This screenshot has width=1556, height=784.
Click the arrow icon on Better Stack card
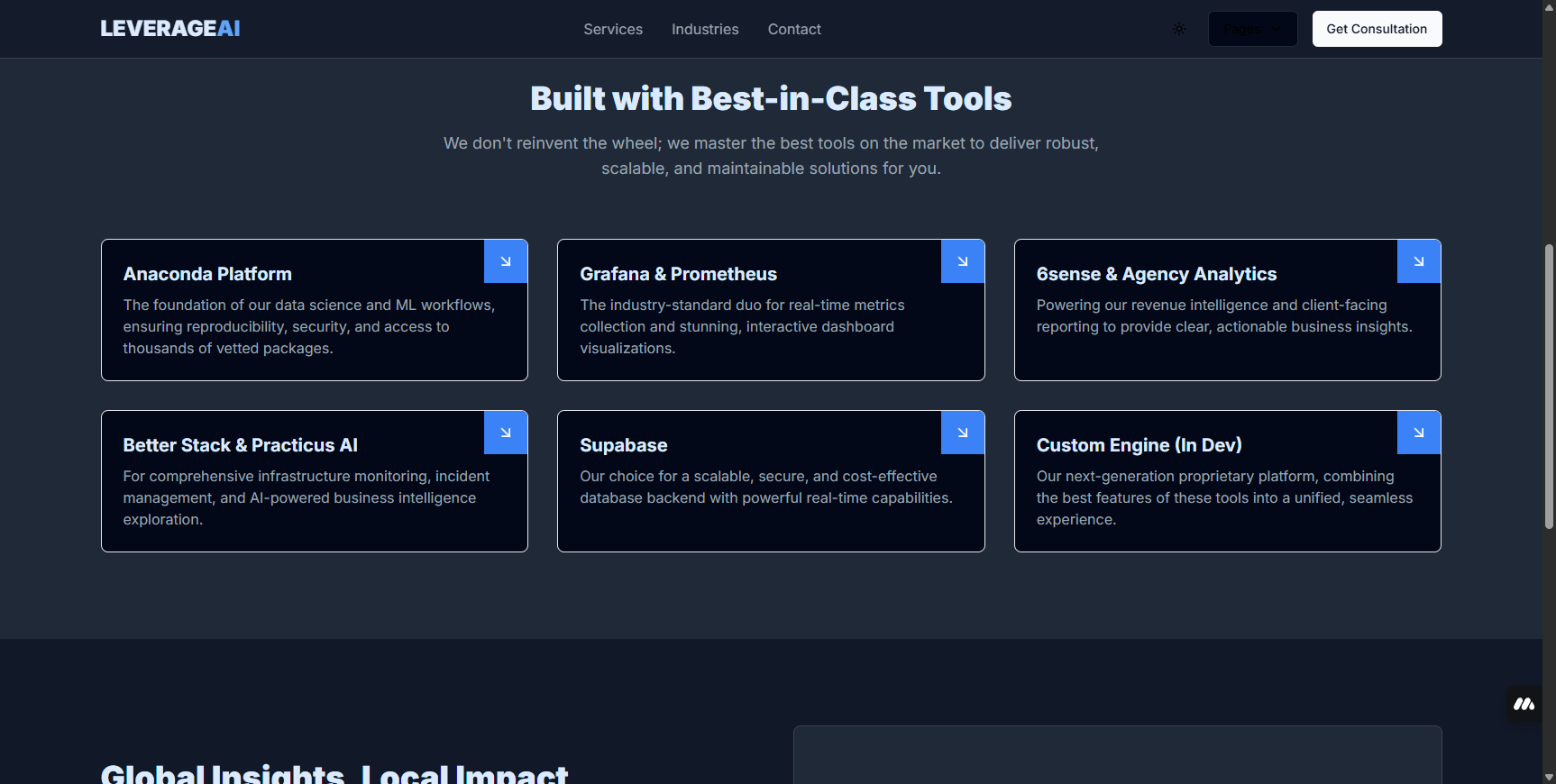point(506,433)
